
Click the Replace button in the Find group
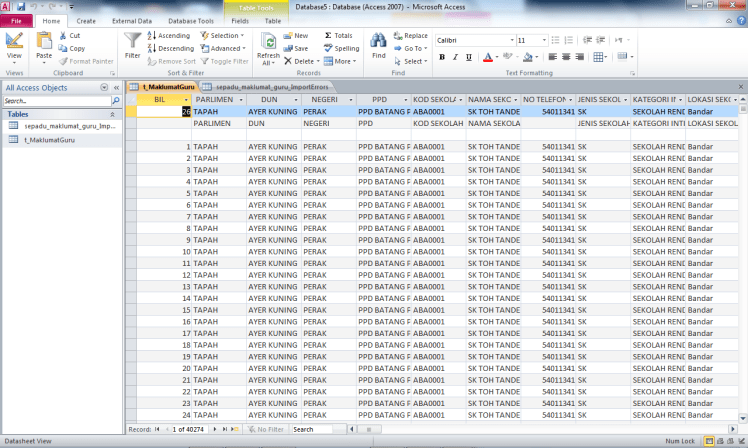[411, 35]
